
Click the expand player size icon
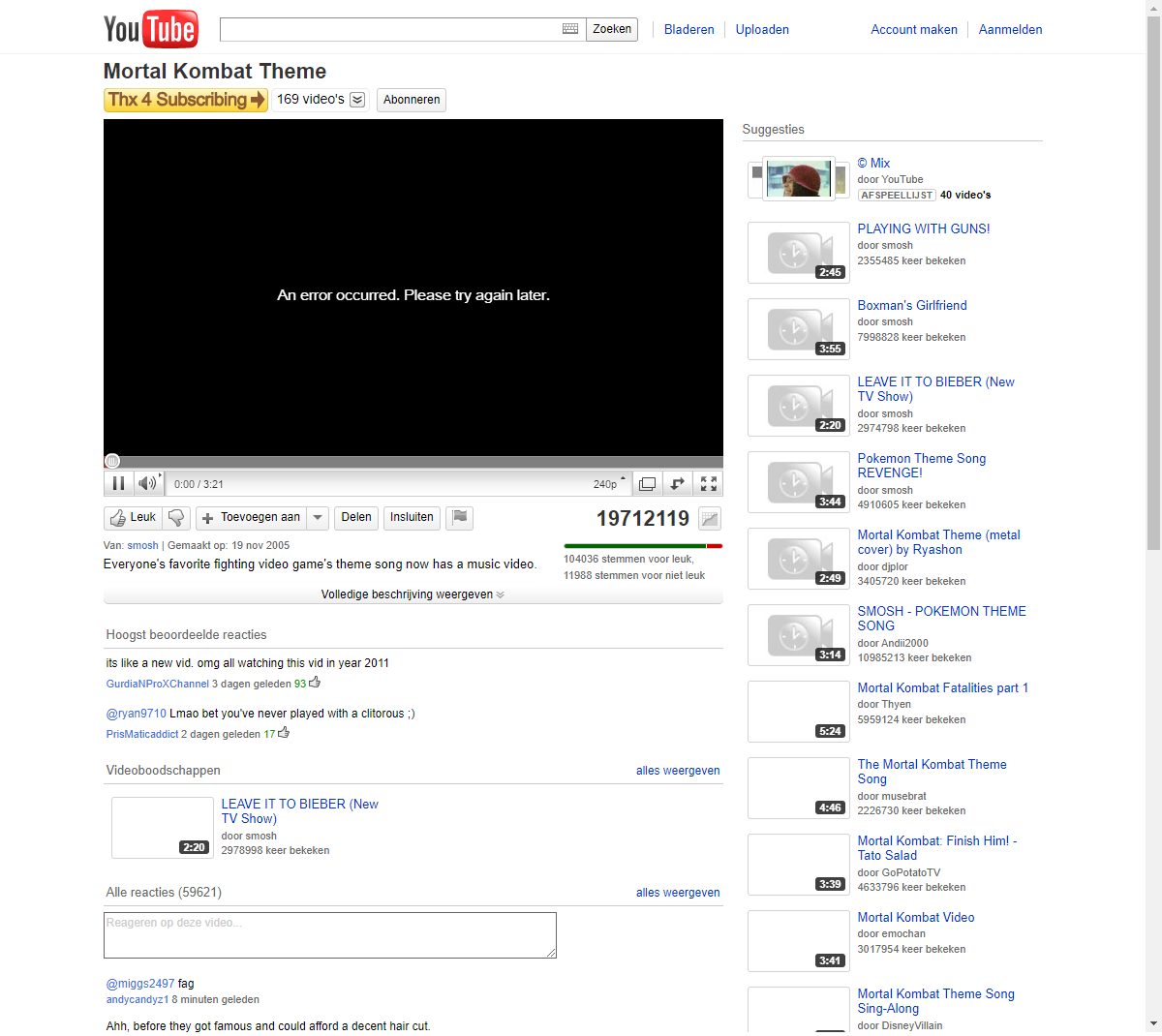click(678, 484)
